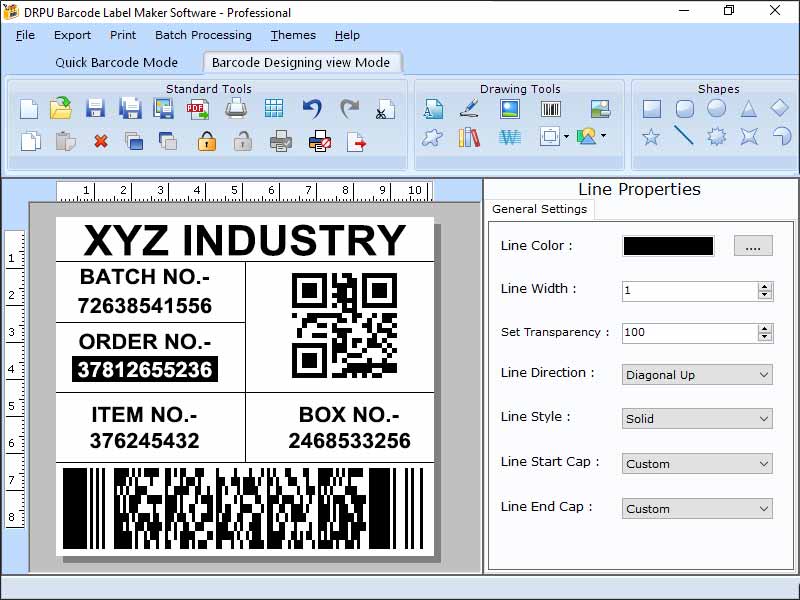Expand the Line End Cap combo box
The image size is (800, 600).
pos(697,508)
